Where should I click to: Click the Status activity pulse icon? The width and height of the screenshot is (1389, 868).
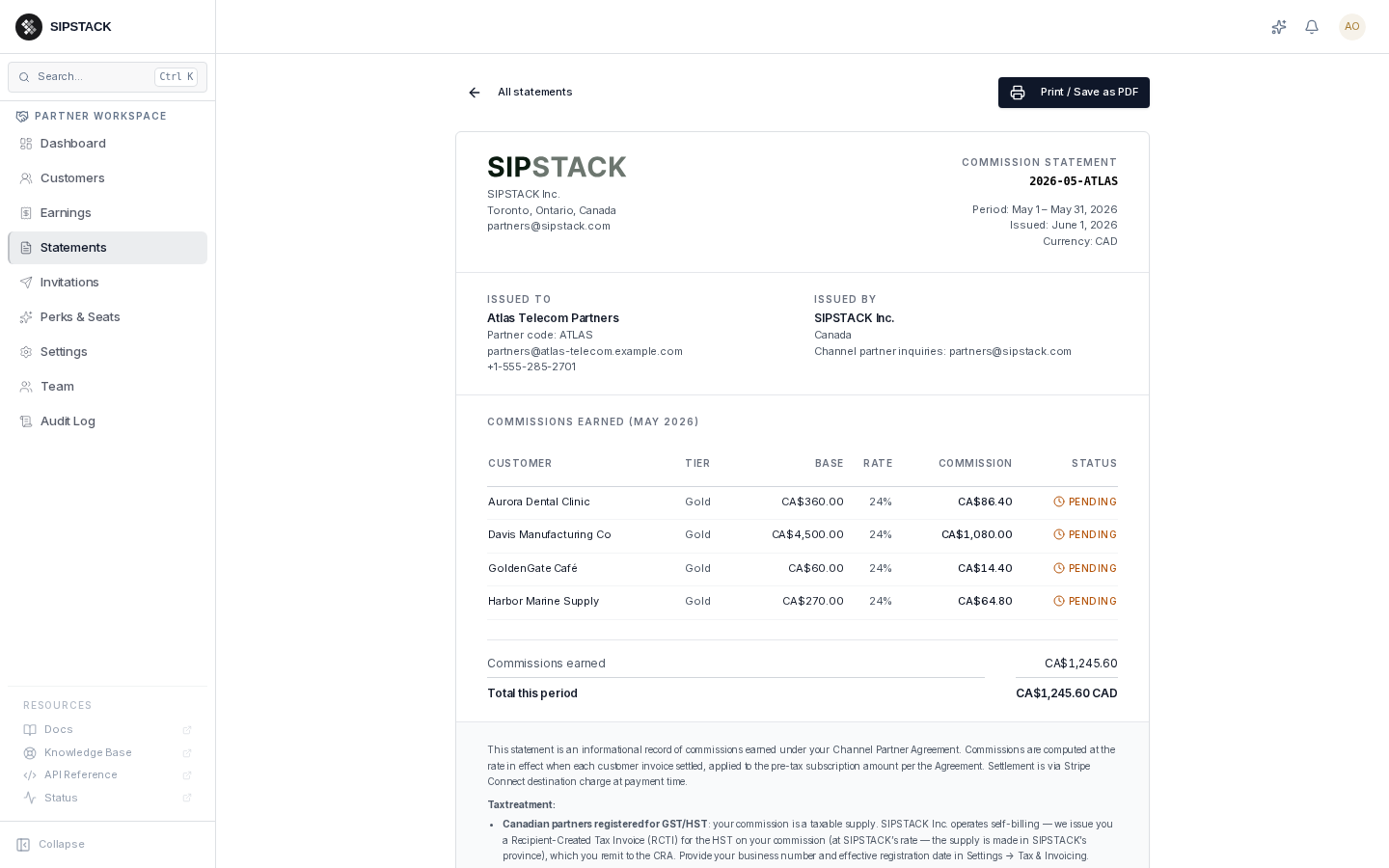point(30,799)
